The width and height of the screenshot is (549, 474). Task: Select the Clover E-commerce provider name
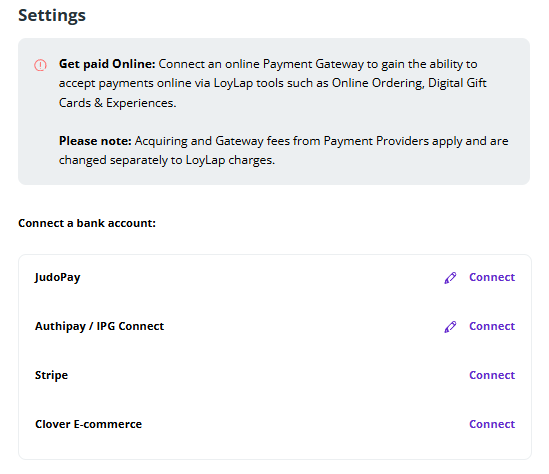point(89,424)
